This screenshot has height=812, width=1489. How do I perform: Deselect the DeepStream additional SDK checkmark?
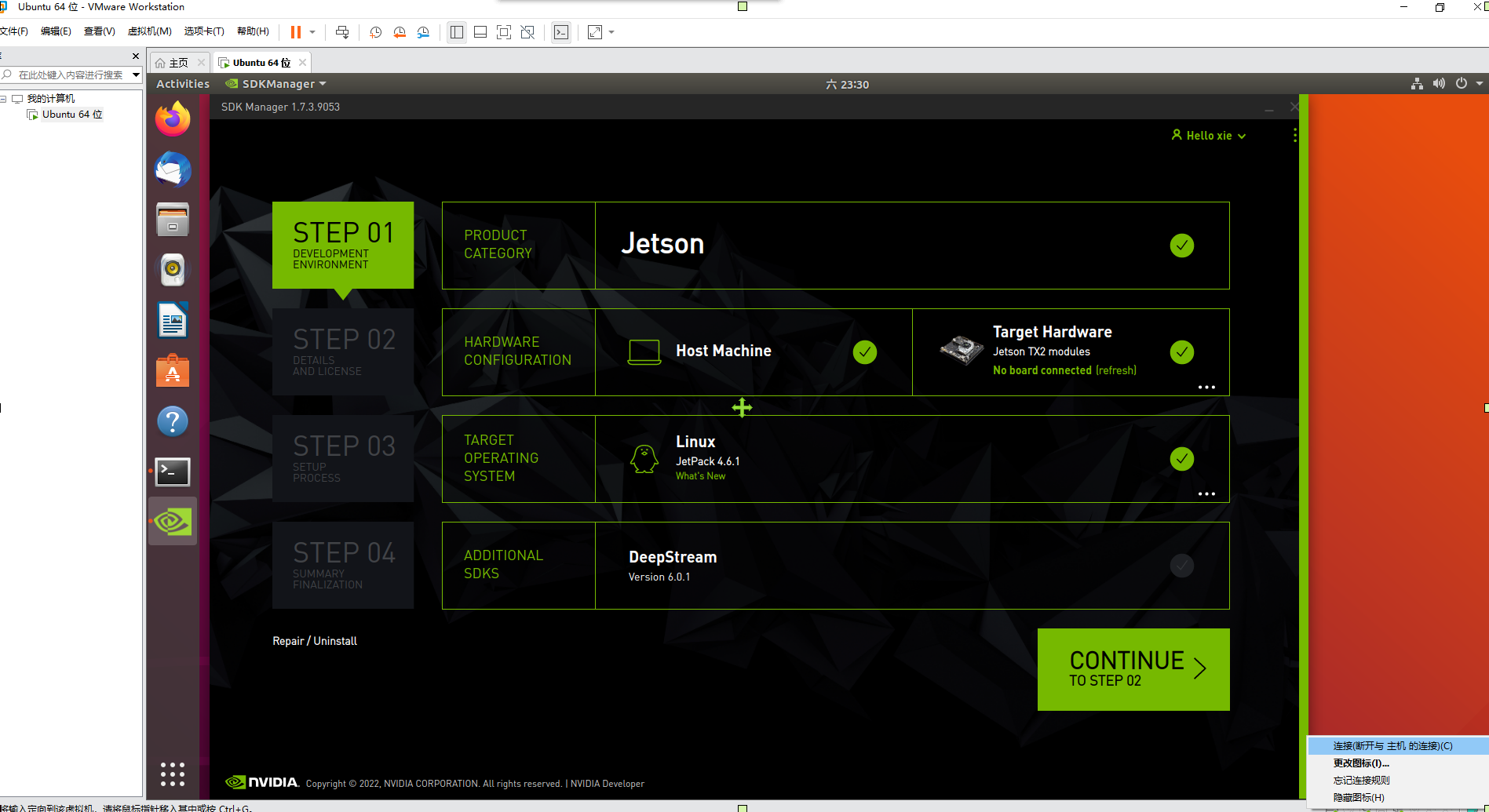pos(1181,565)
